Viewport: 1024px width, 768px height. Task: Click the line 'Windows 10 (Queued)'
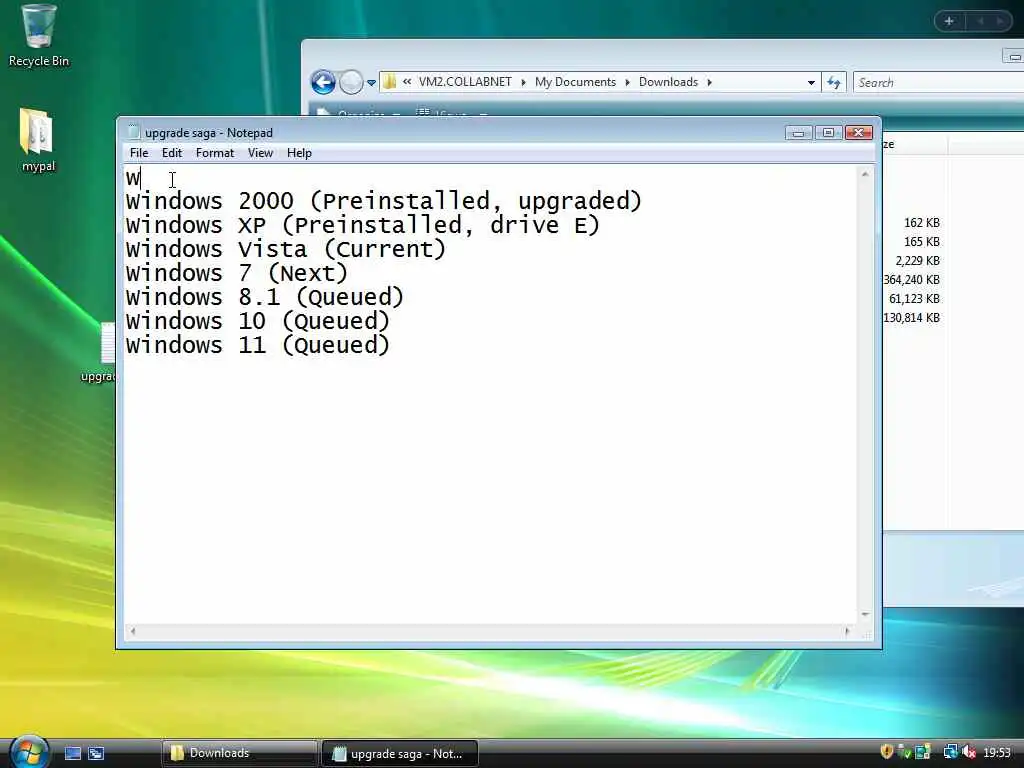pyautogui.click(x=257, y=321)
